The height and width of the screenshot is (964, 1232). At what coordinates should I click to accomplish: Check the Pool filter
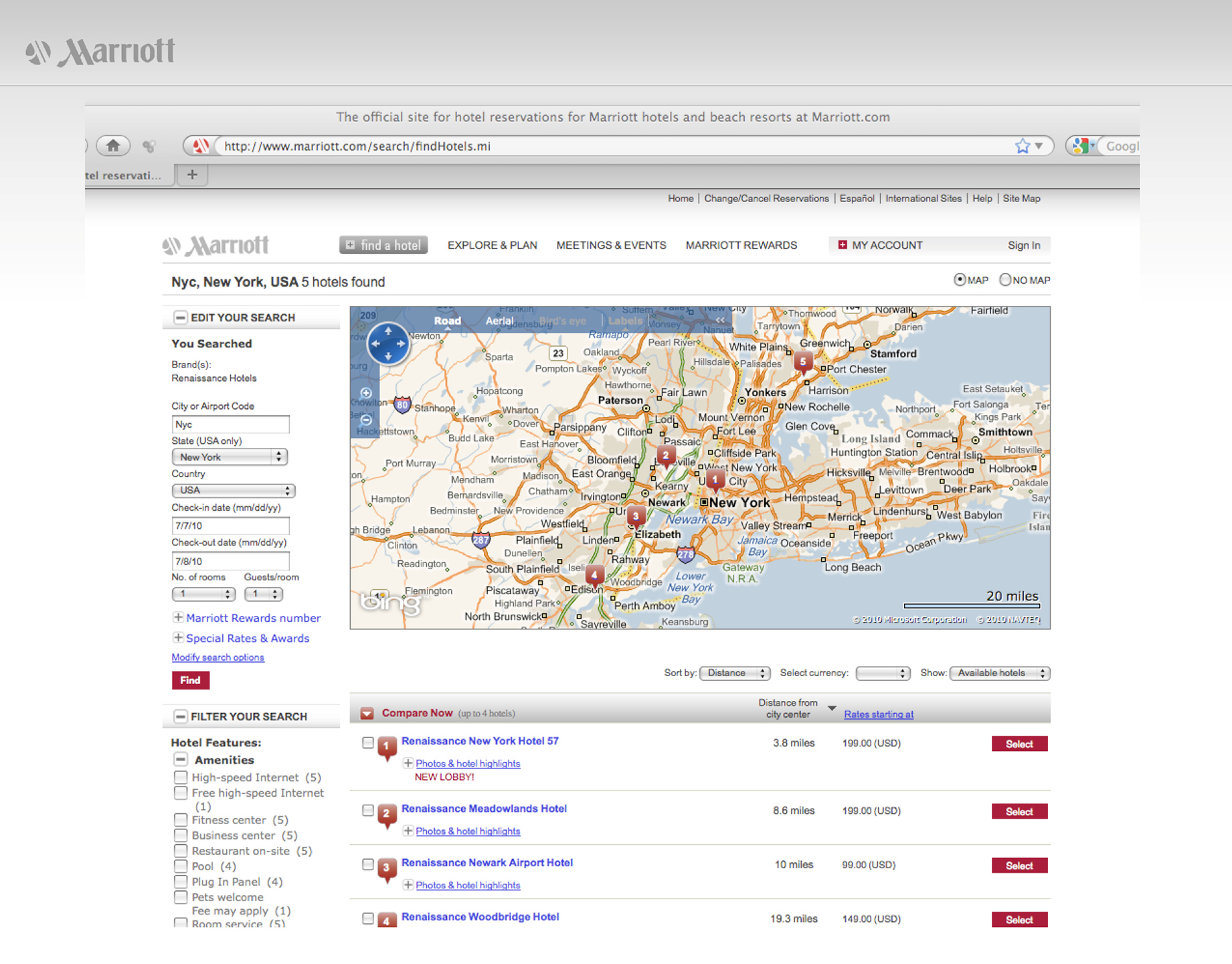[x=181, y=866]
